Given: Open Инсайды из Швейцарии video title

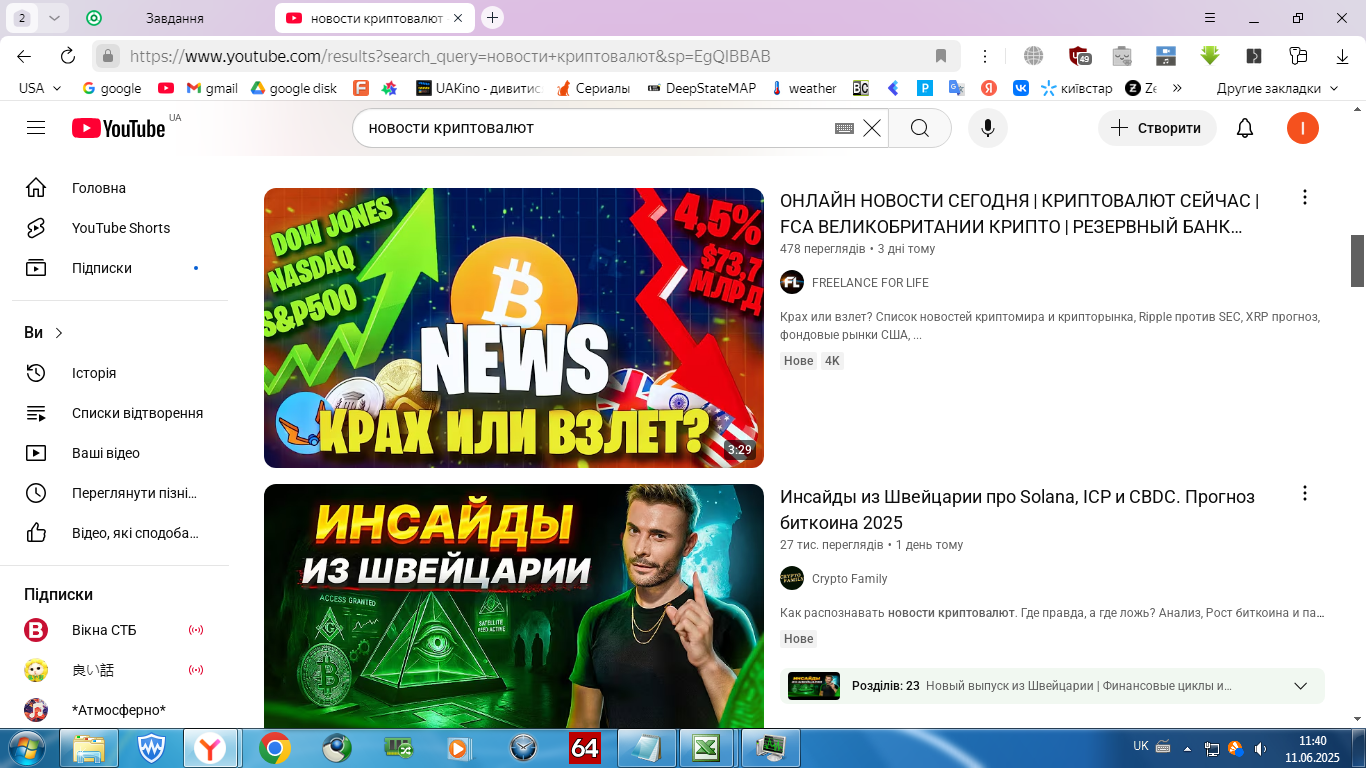Looking at the screenshot, I should pyautogui.click(x=1017, y=509).
